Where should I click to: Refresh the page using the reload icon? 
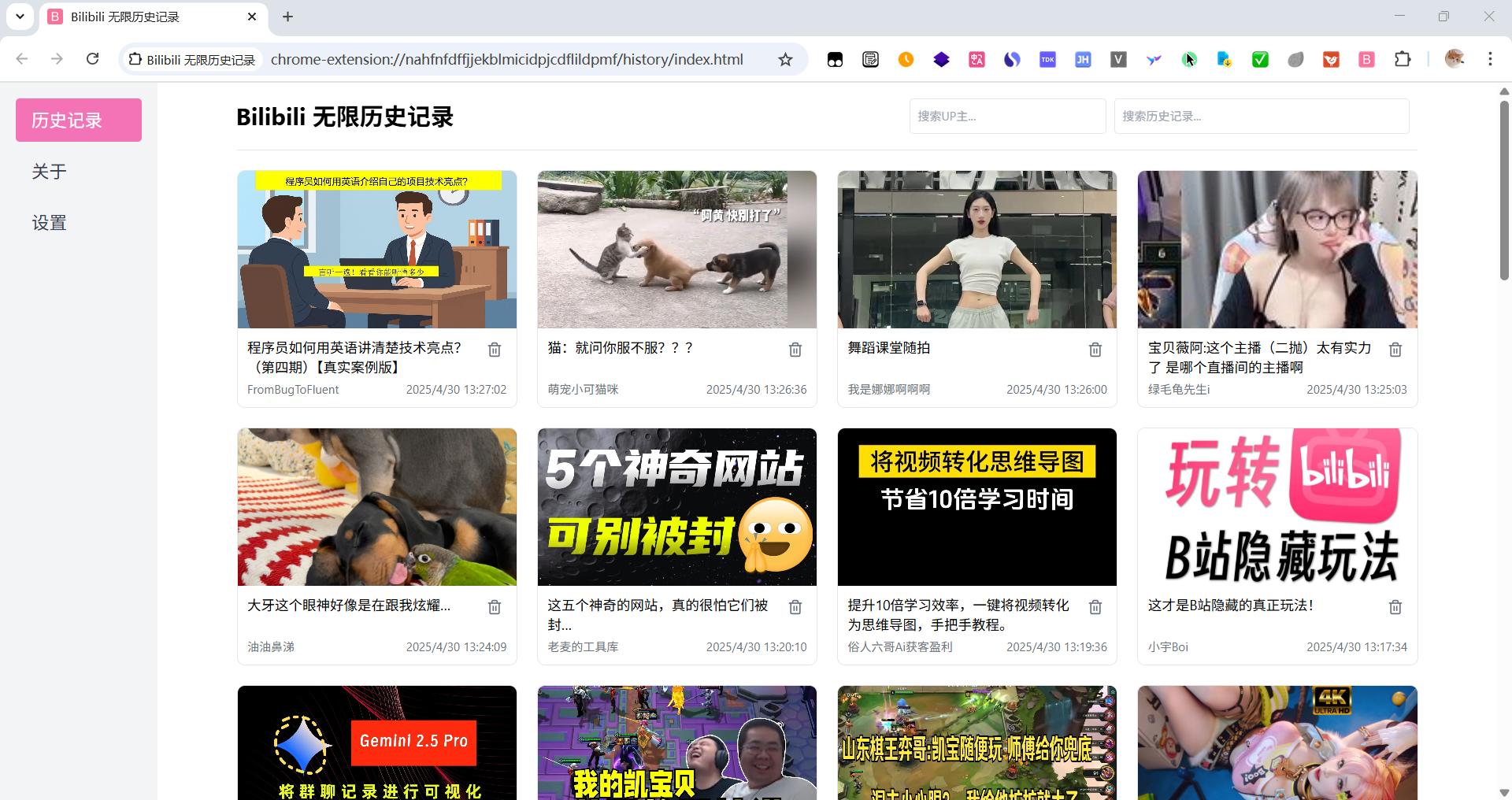[x=93, y=59]
